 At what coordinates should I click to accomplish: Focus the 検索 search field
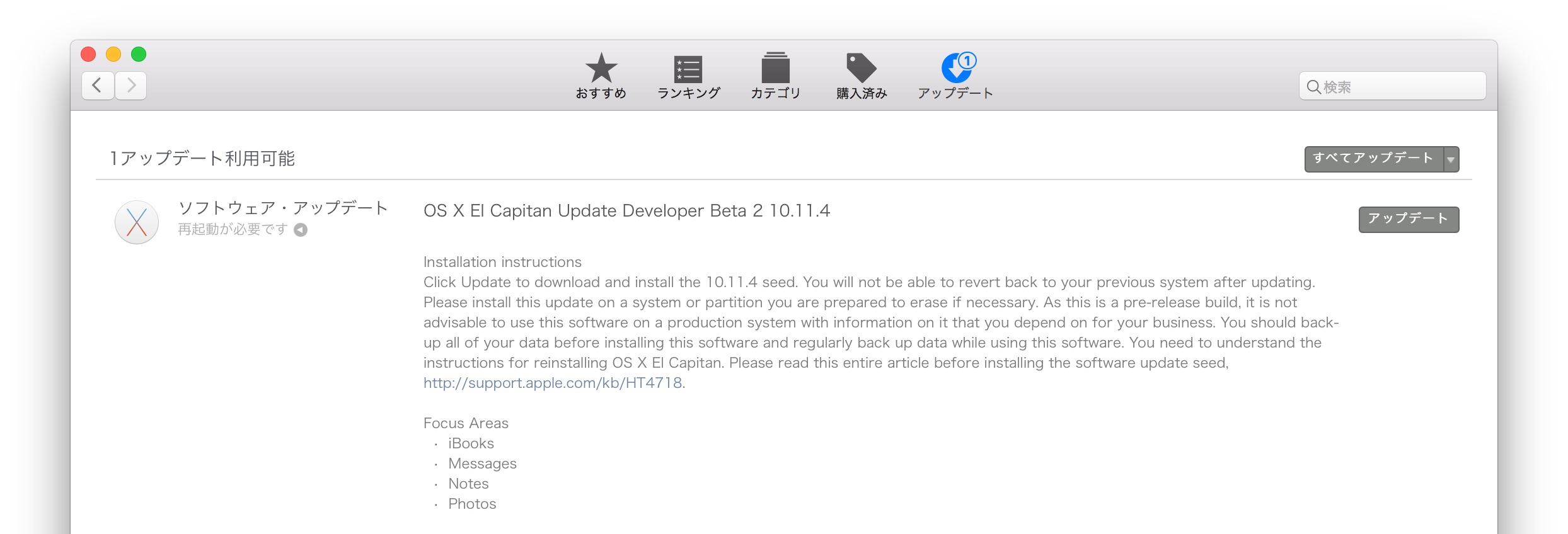(x=1392, y=86)
